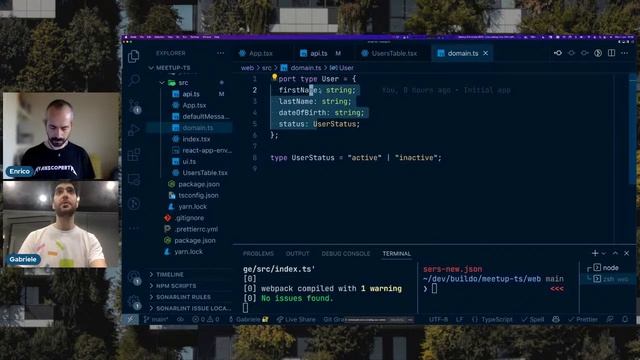Image resolution: width=640 pixels, height=360 pixels.
Task: Change LF line ending in status bar
Action: coord(459,320)
